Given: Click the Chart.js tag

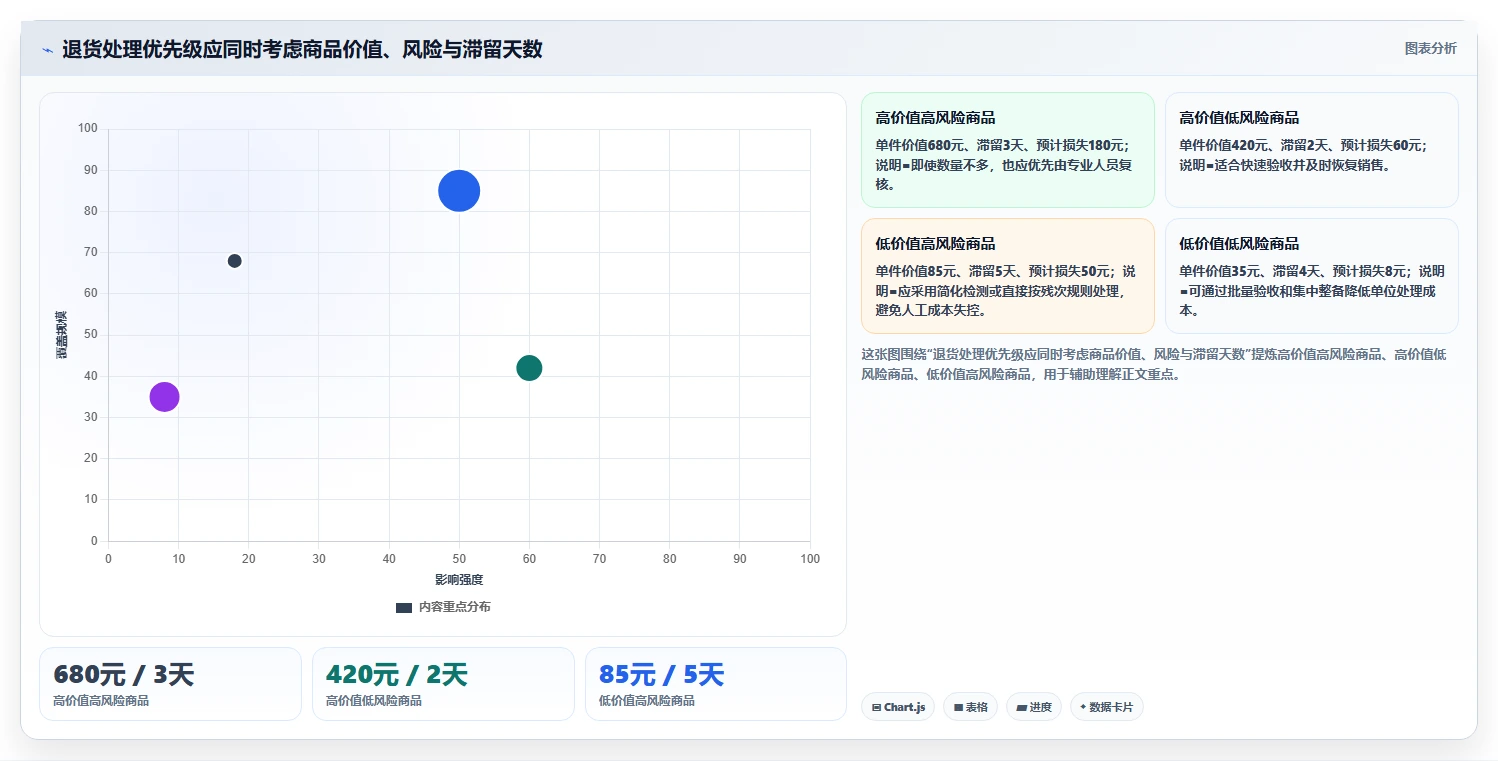Looking at the screenshot, I should coord(898,707).
